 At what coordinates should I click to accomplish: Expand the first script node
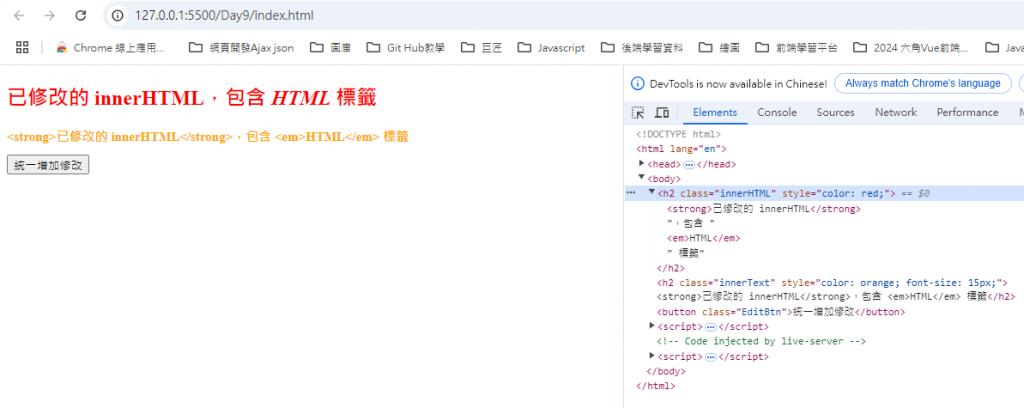point(652,326)
